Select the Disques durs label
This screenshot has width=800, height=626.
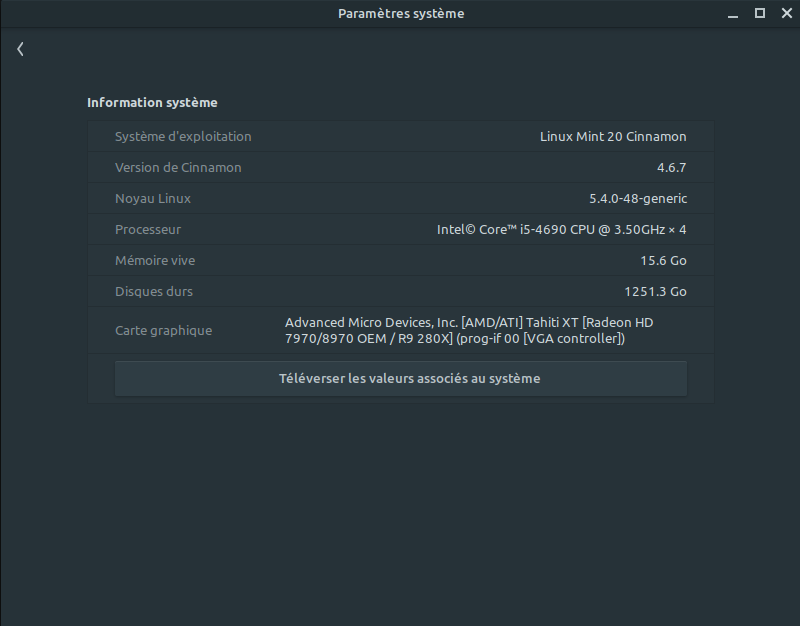(x=154, y=291)
